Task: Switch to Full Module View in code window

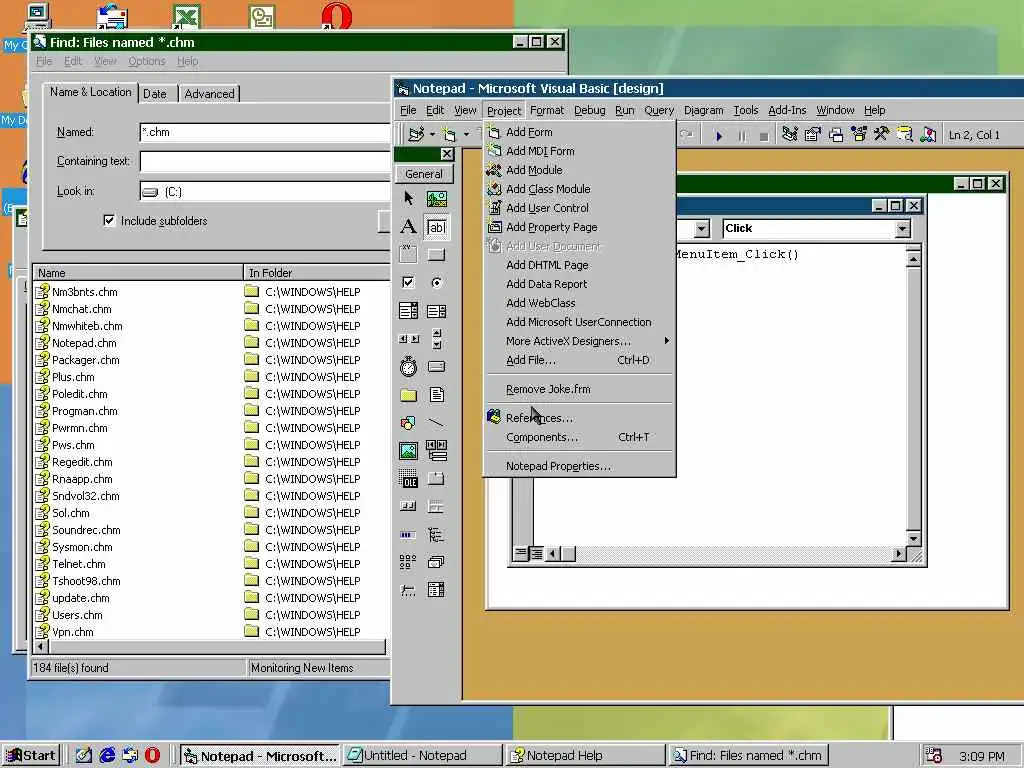Action: pyautogui.click(x=536, y=554)
